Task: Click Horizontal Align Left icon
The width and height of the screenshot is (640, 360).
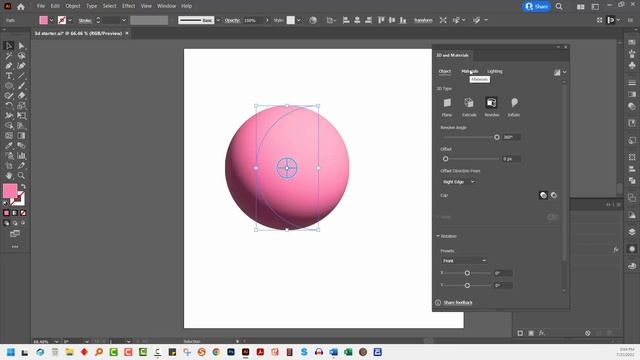Action: click(x=346, y=20)
